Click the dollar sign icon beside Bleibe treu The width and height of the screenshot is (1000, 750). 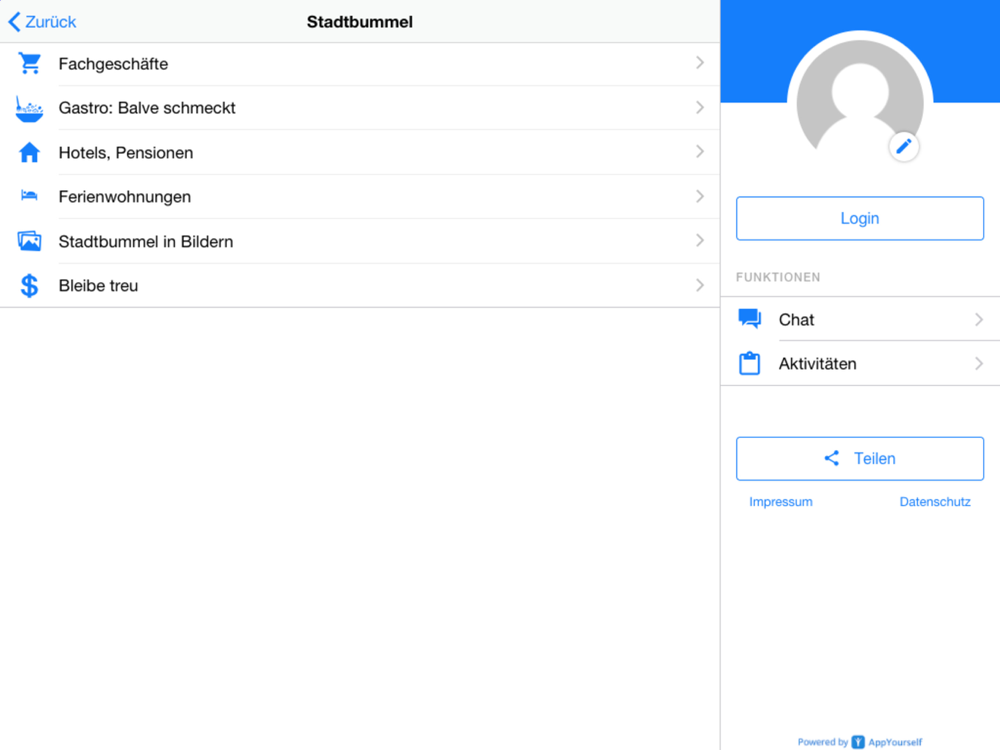[x=29, y=286]
